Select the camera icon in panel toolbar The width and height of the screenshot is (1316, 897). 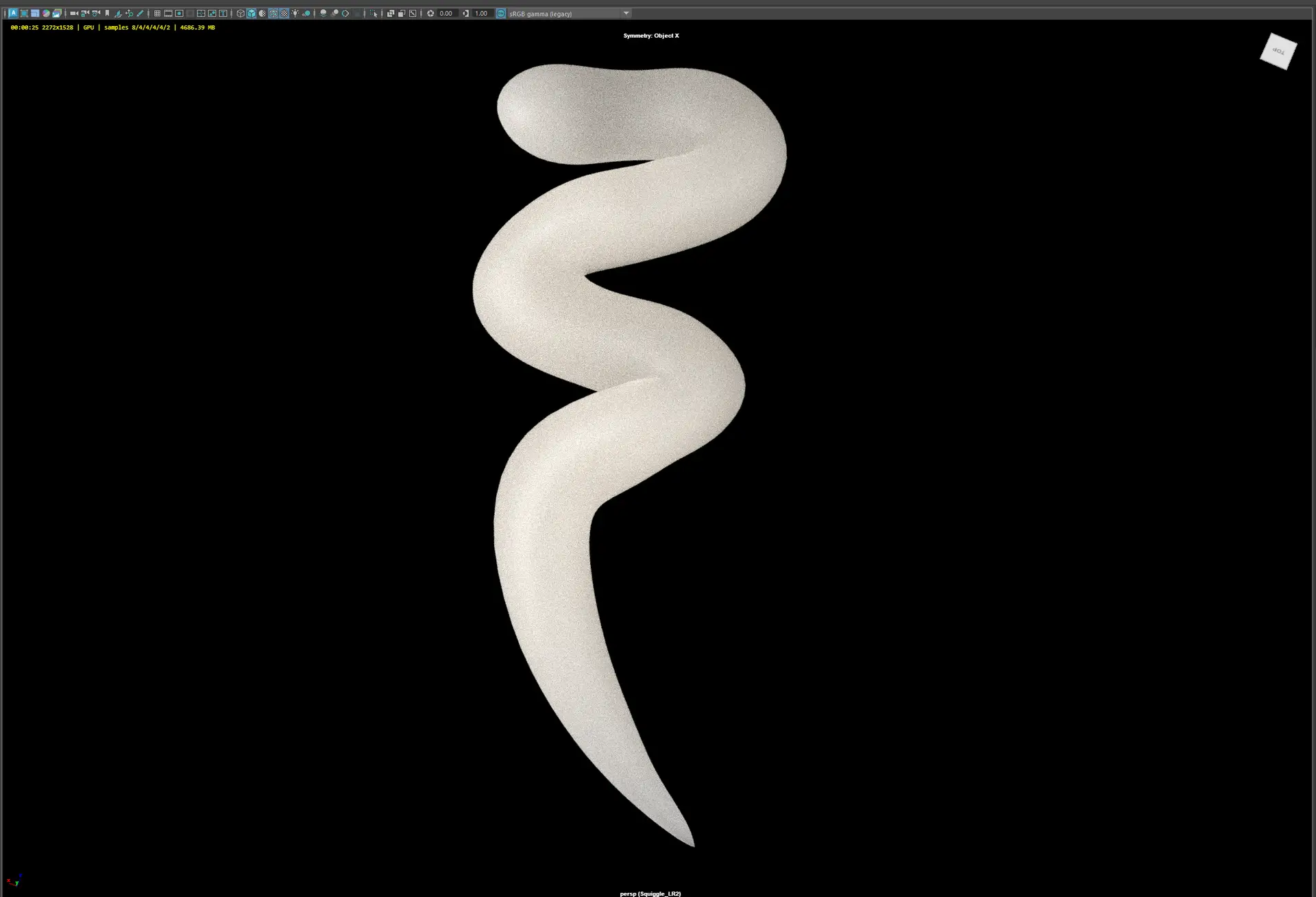point(74,13)
